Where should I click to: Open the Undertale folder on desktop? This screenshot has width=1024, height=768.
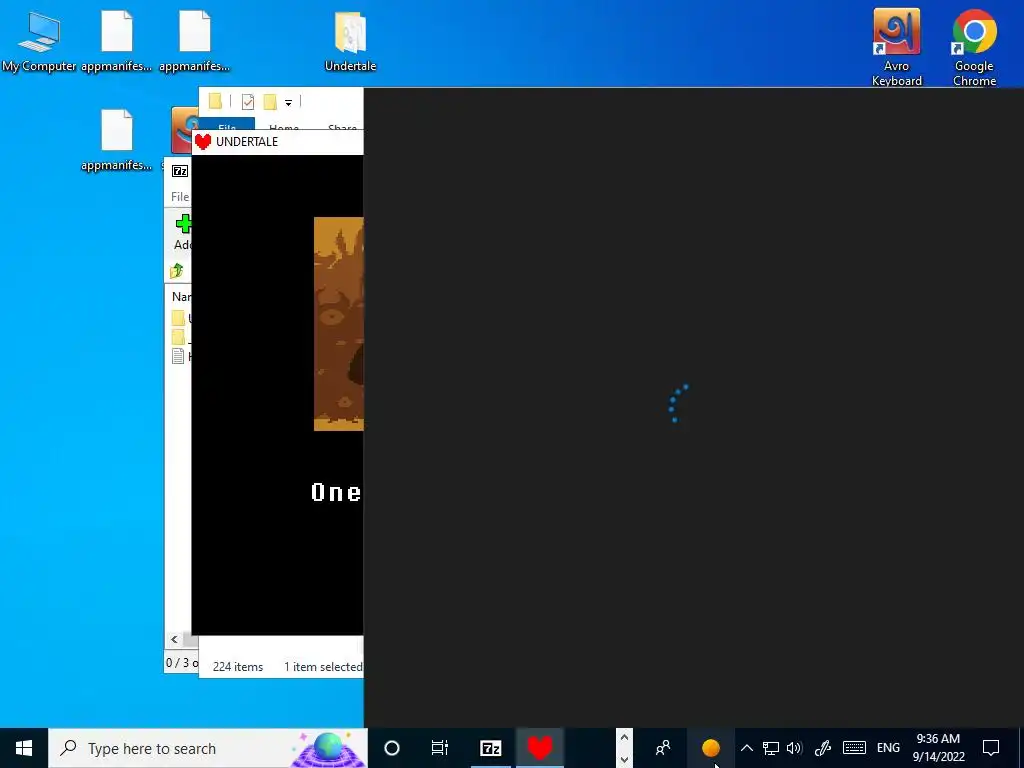350,40
